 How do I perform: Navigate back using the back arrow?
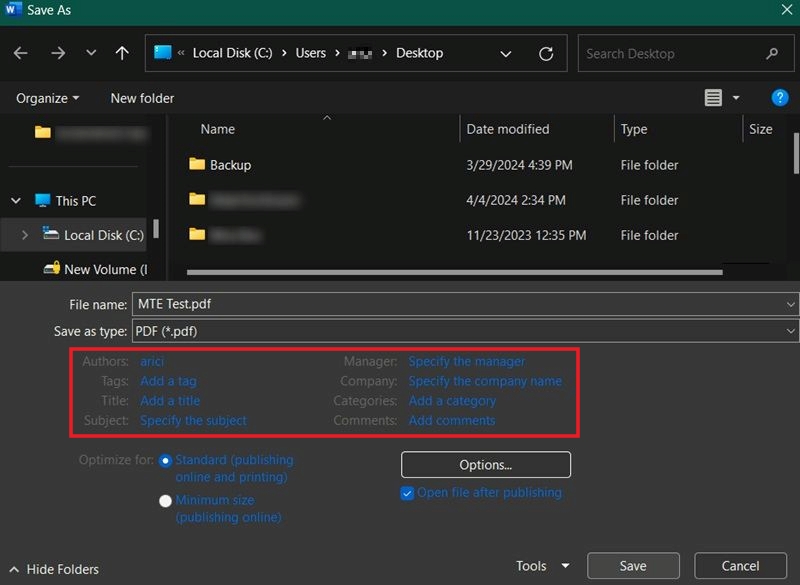[x=21, y=53]
